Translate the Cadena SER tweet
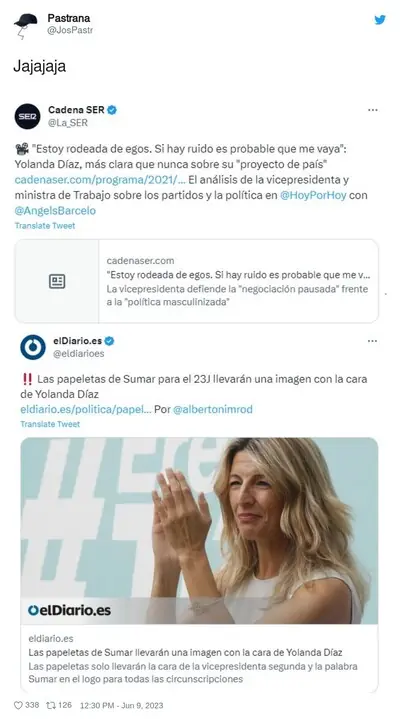400x719 pixels. 45,226
